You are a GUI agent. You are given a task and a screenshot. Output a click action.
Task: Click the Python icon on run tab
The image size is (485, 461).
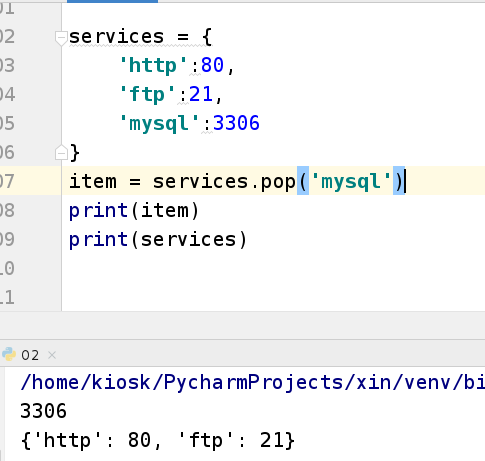click(8, 354)
